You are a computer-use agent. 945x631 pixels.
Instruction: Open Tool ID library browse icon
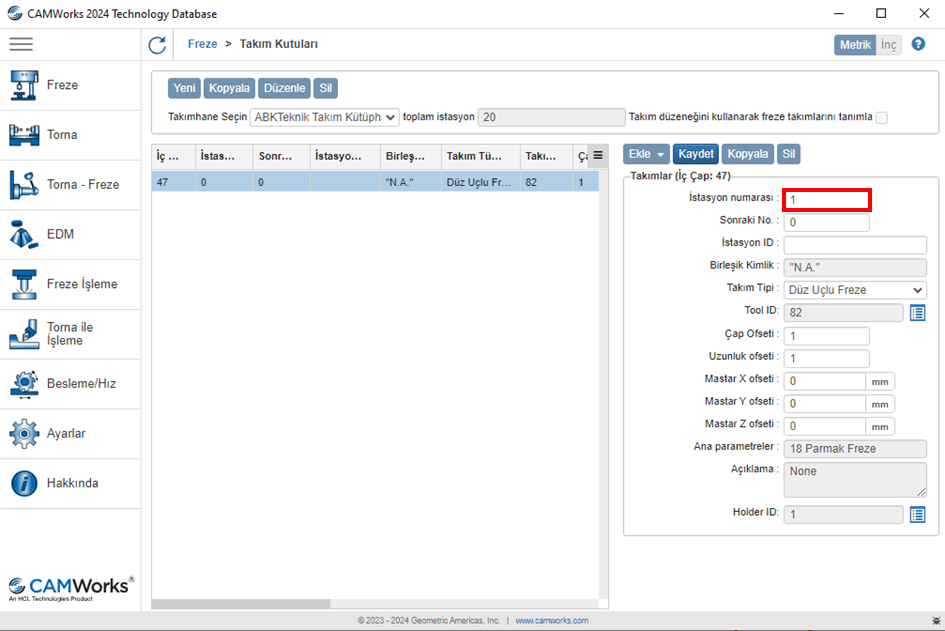(917, 313)
